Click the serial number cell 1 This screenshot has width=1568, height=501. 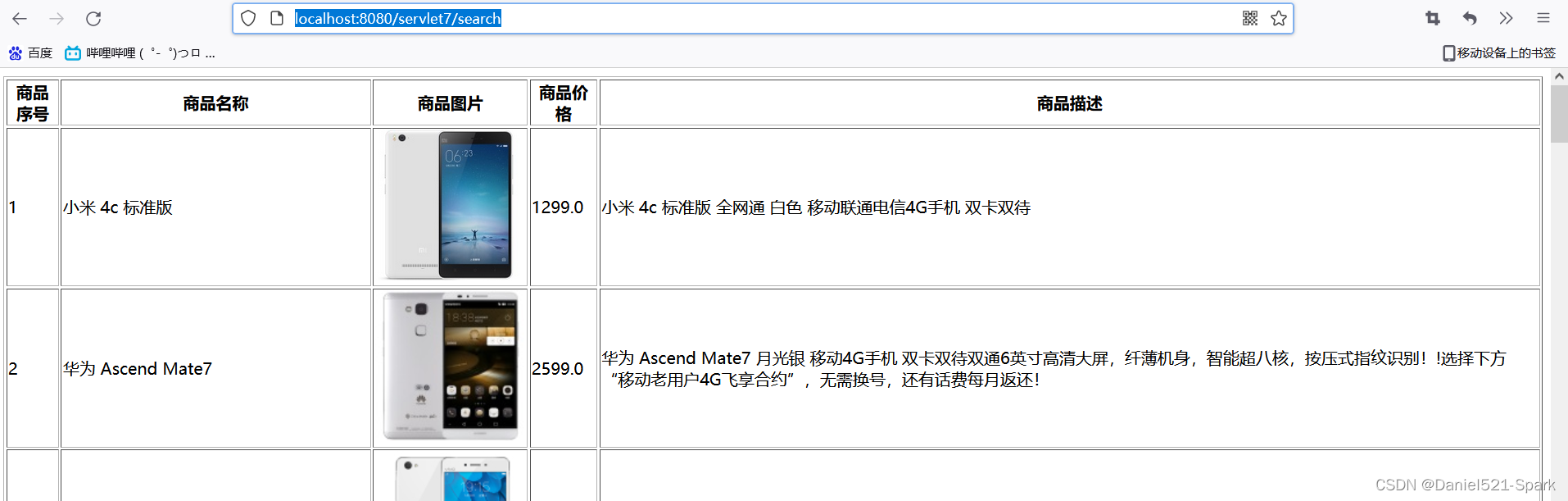[x=33, y=207]
